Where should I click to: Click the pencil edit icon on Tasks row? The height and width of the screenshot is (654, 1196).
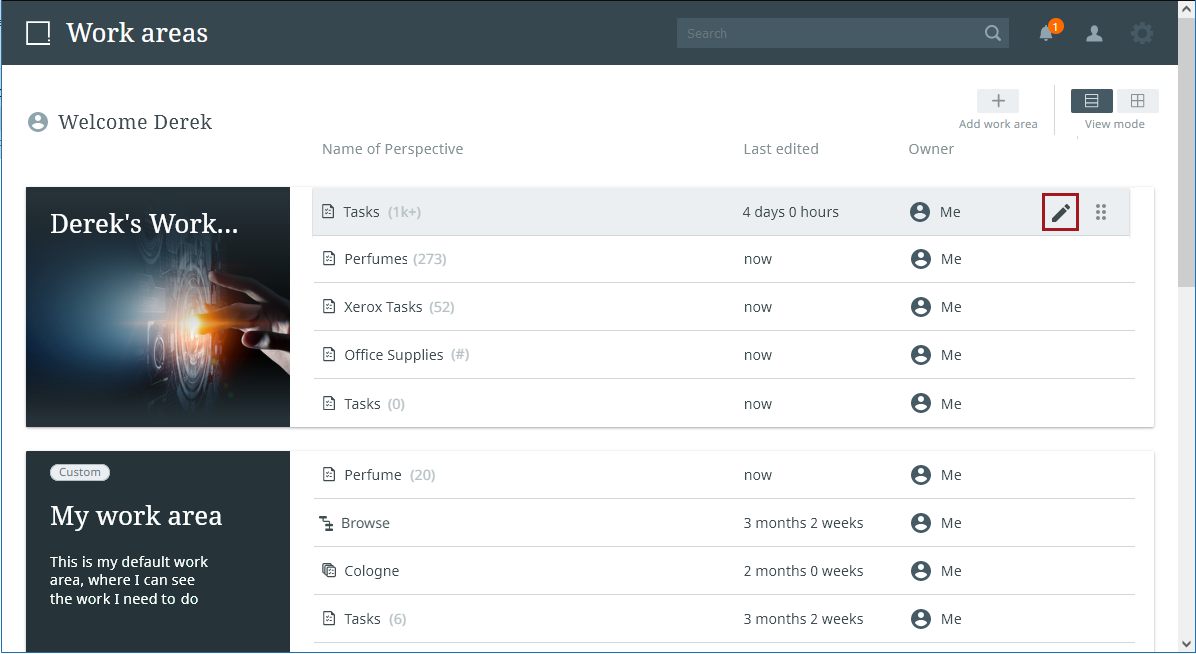[1060, 212]
